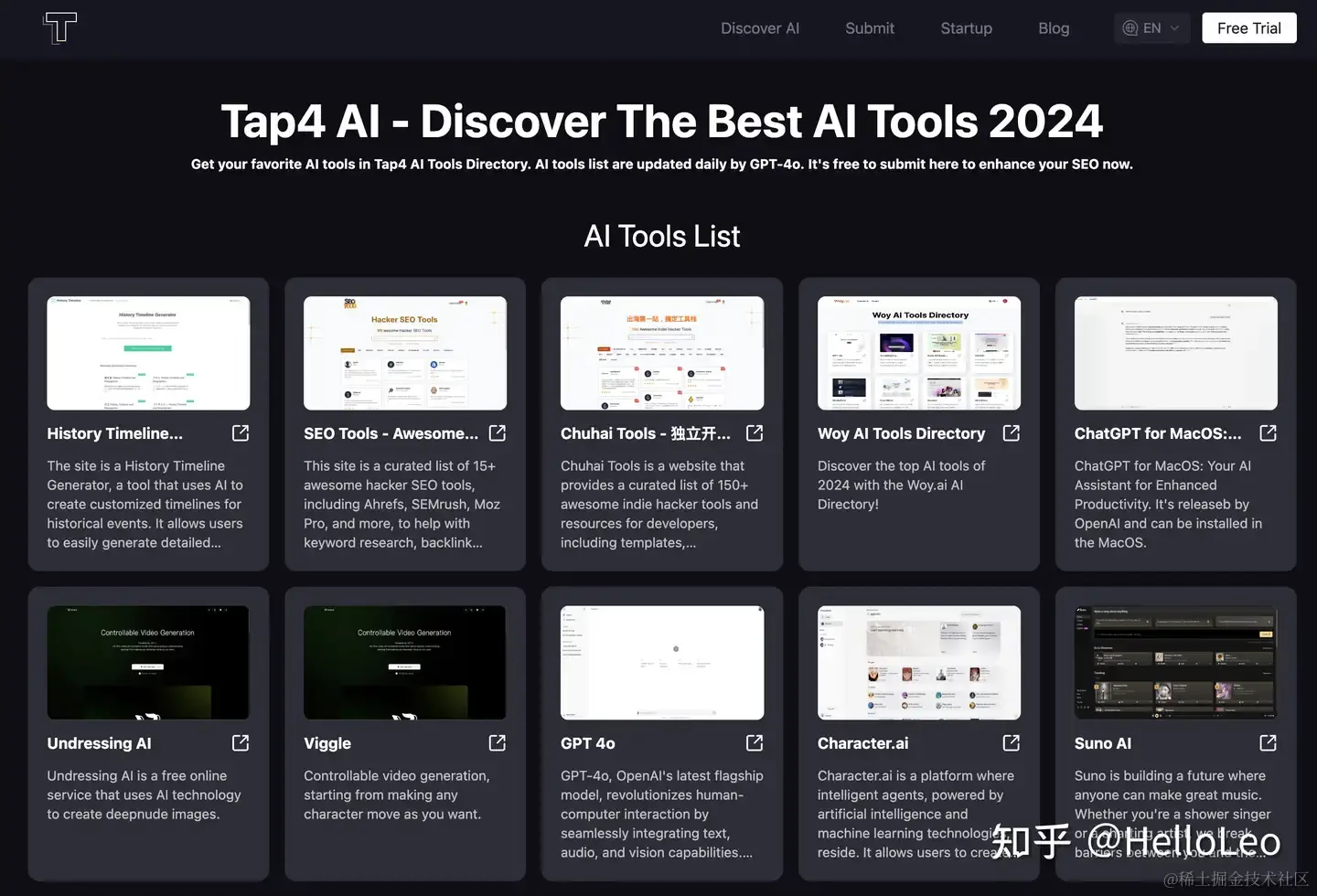Click description starting 'This site is a curated list'
Image resolution: width=1317 pixels, height=896 pixels.
pyautogui.click(x=402, y=504)
